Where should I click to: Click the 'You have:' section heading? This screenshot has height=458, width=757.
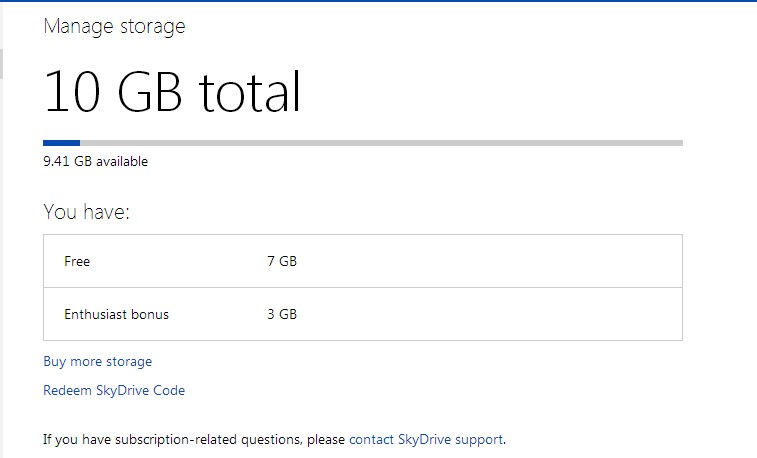pos(87,212)
